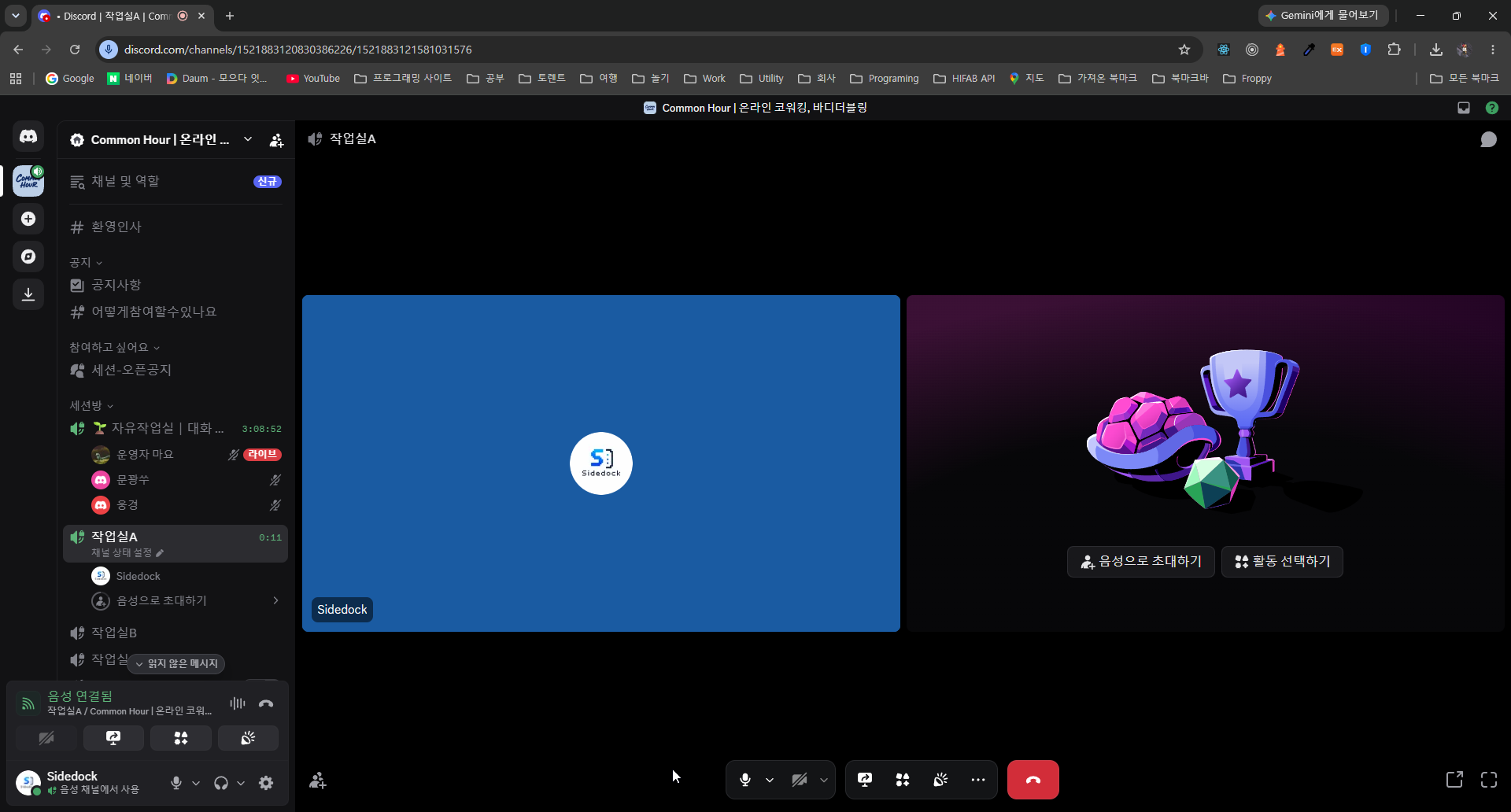Screen dimensions: 1511x812
Task: Click 음성으로 초대하기 button in activity panel
Action: [1141, 562]
